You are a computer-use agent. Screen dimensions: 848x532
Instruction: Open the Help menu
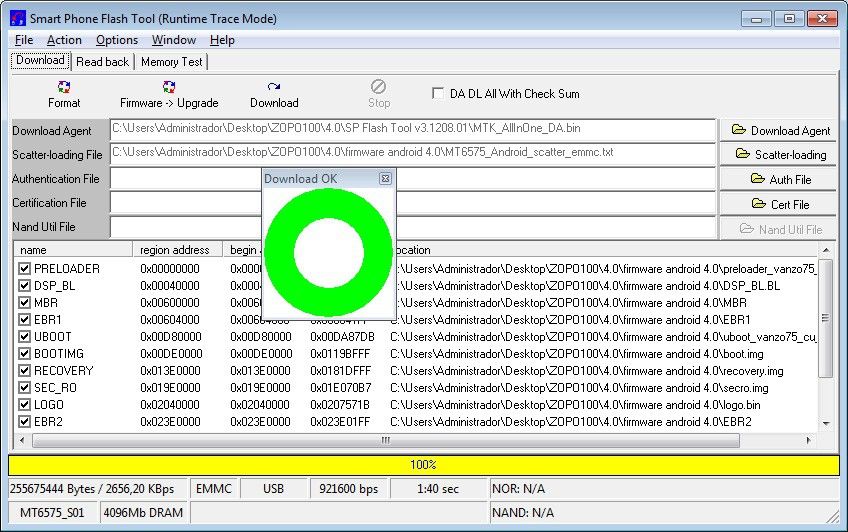pyautogui.click(x=222, y=40)
